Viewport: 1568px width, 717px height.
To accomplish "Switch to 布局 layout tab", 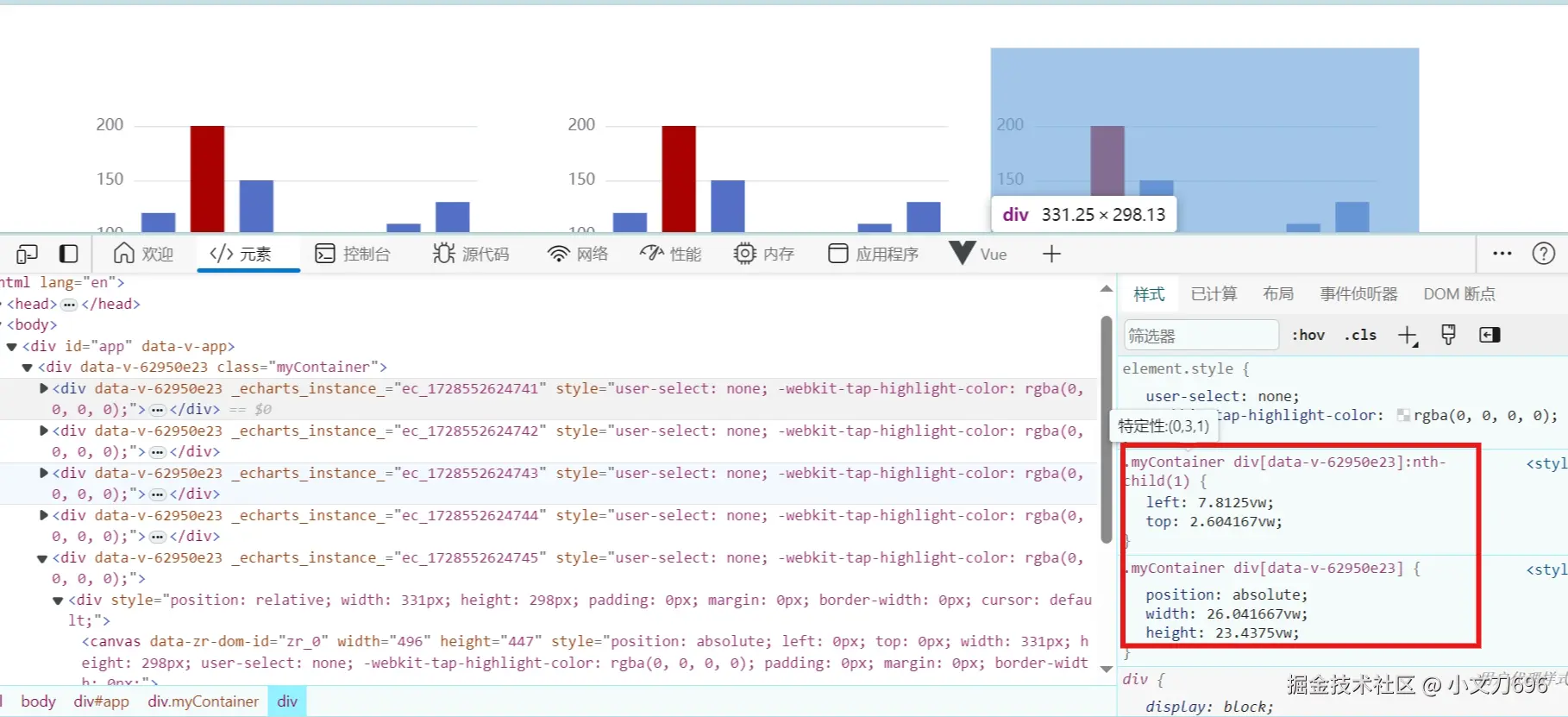I will pyautogui.click(x=1278, y=294).
